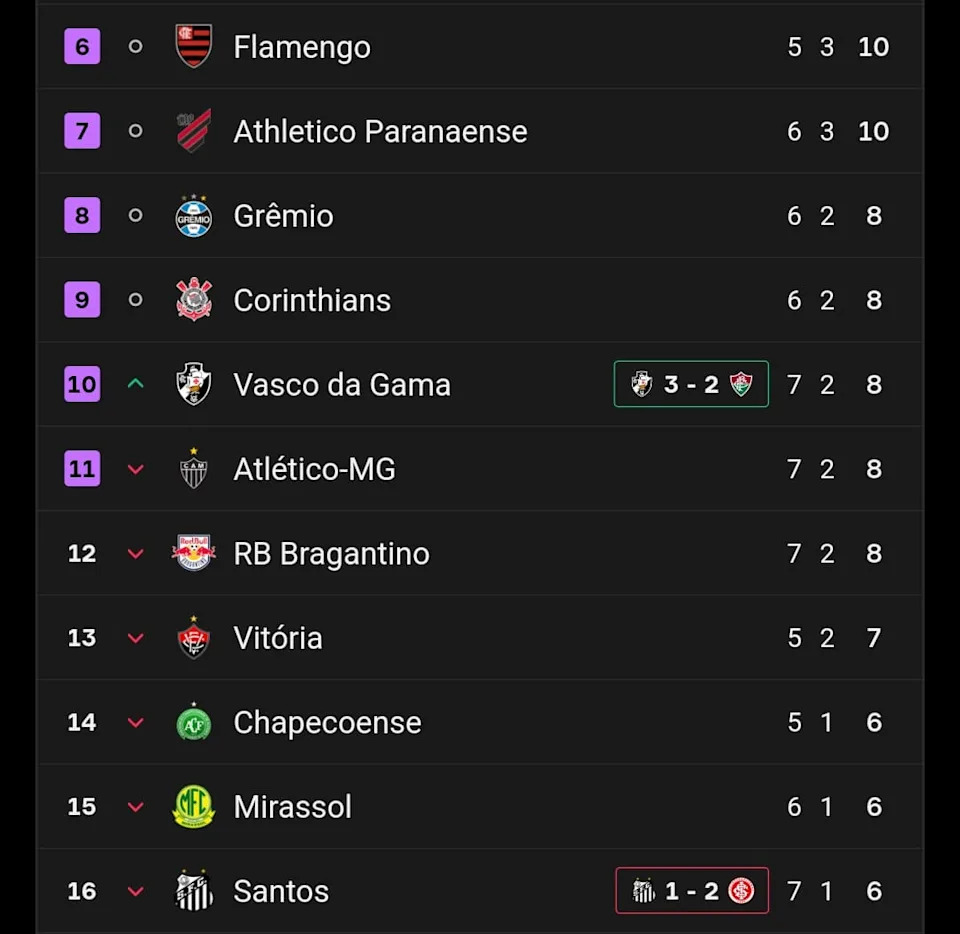Select the Corinthians club crest

coord(193,300)
